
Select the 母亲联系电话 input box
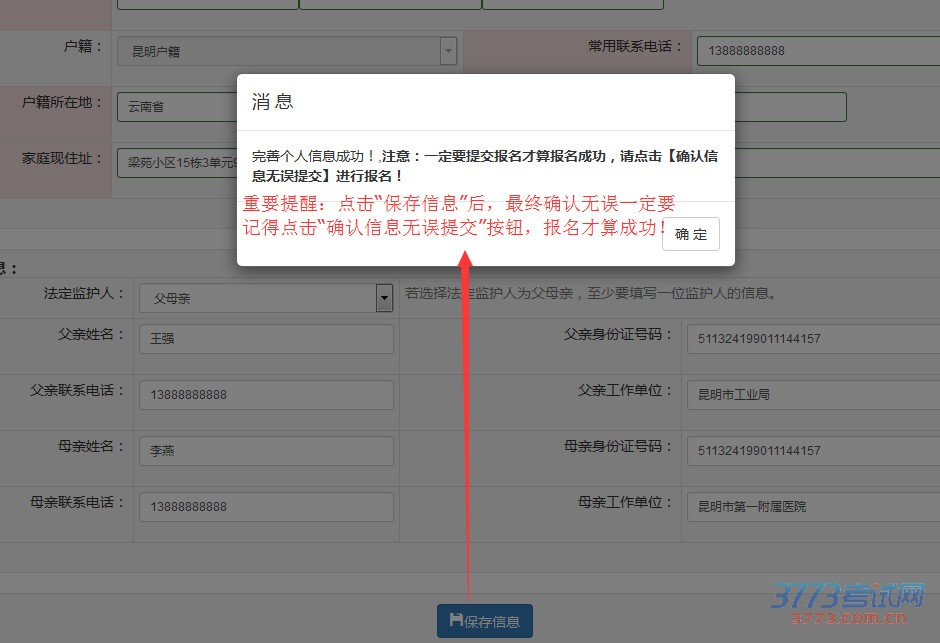tap(265, 507)
